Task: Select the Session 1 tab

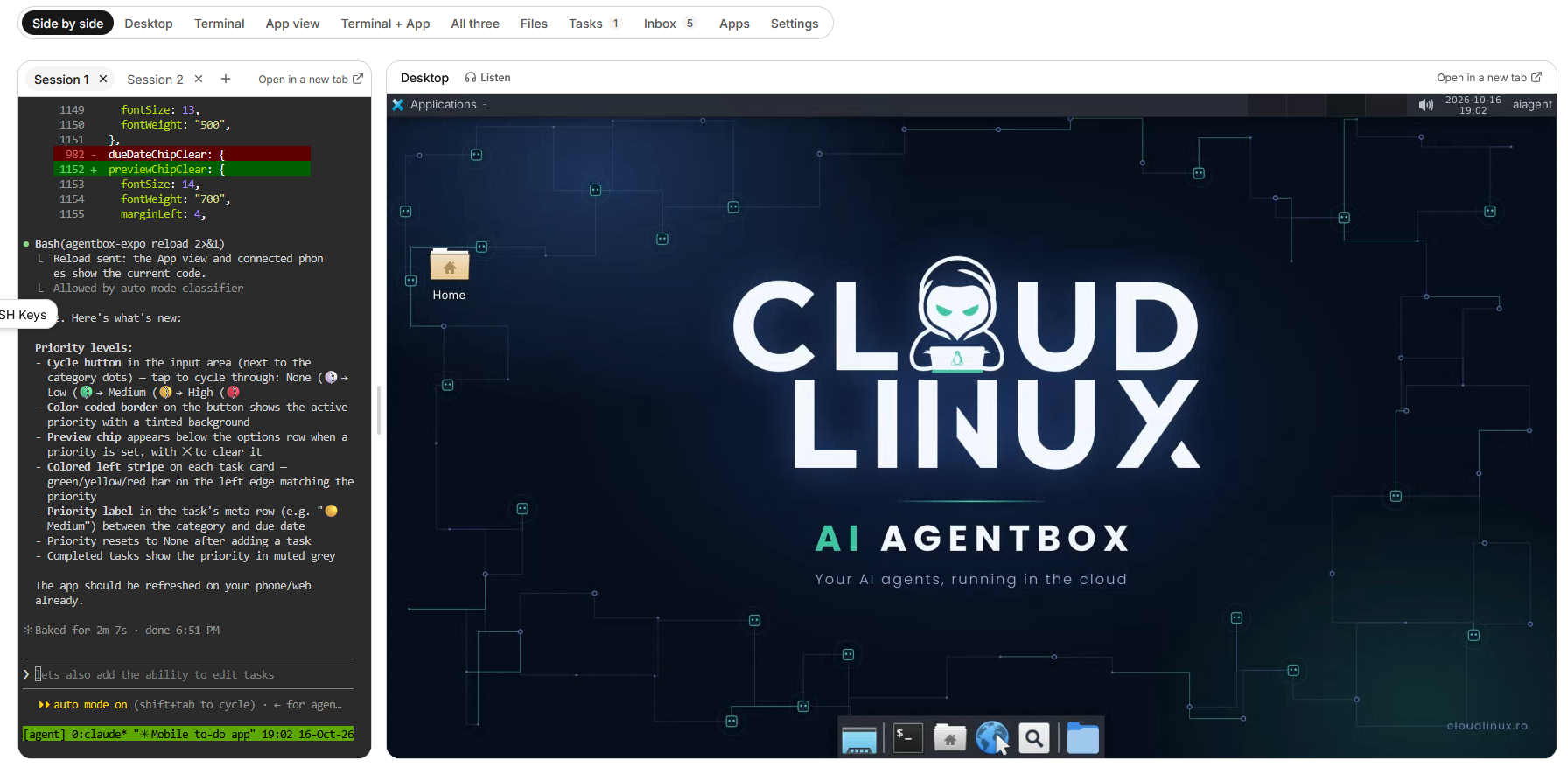Action: click(x=61, y=80)
